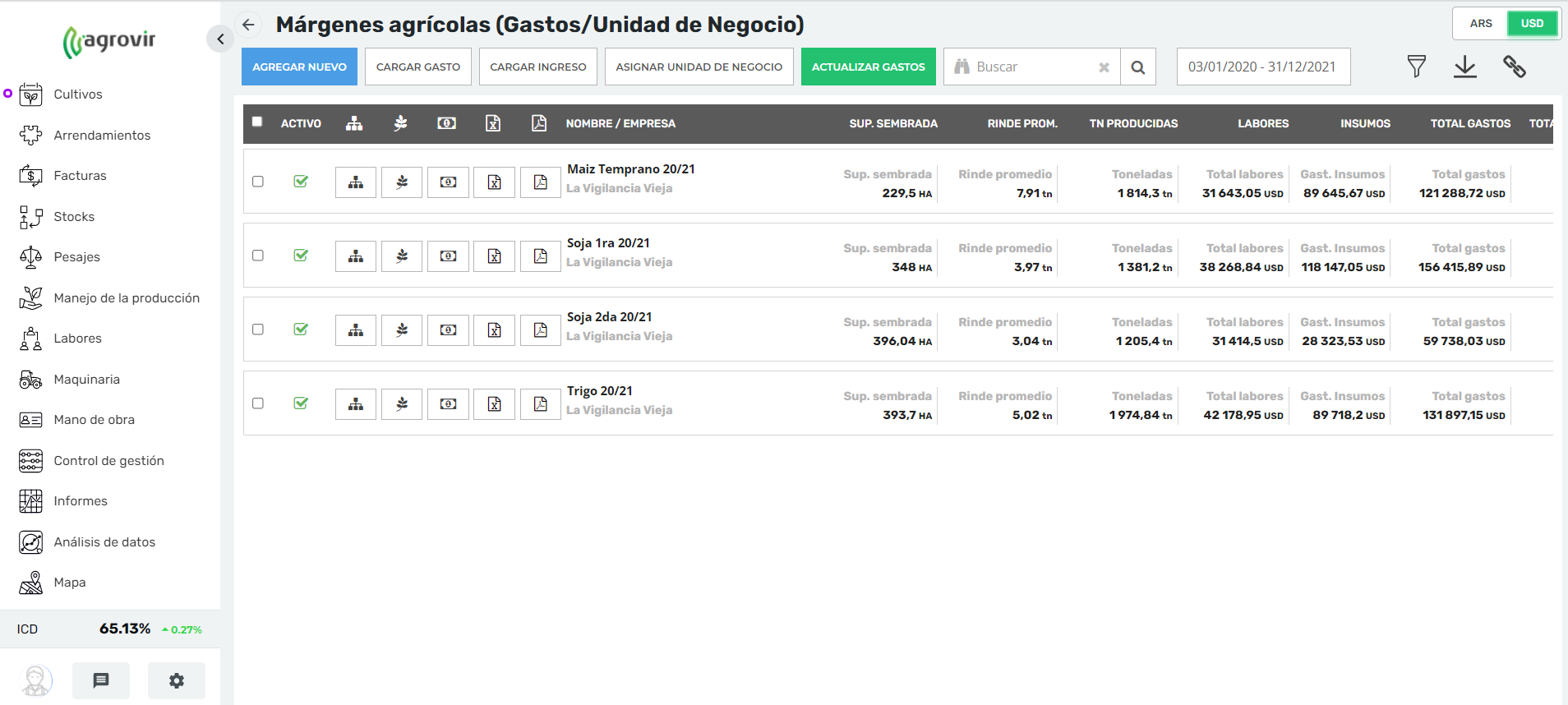Export Soja 2da 20/21 to Excel
Viewport: 1568px width, 705px height.
click(495, 330)
